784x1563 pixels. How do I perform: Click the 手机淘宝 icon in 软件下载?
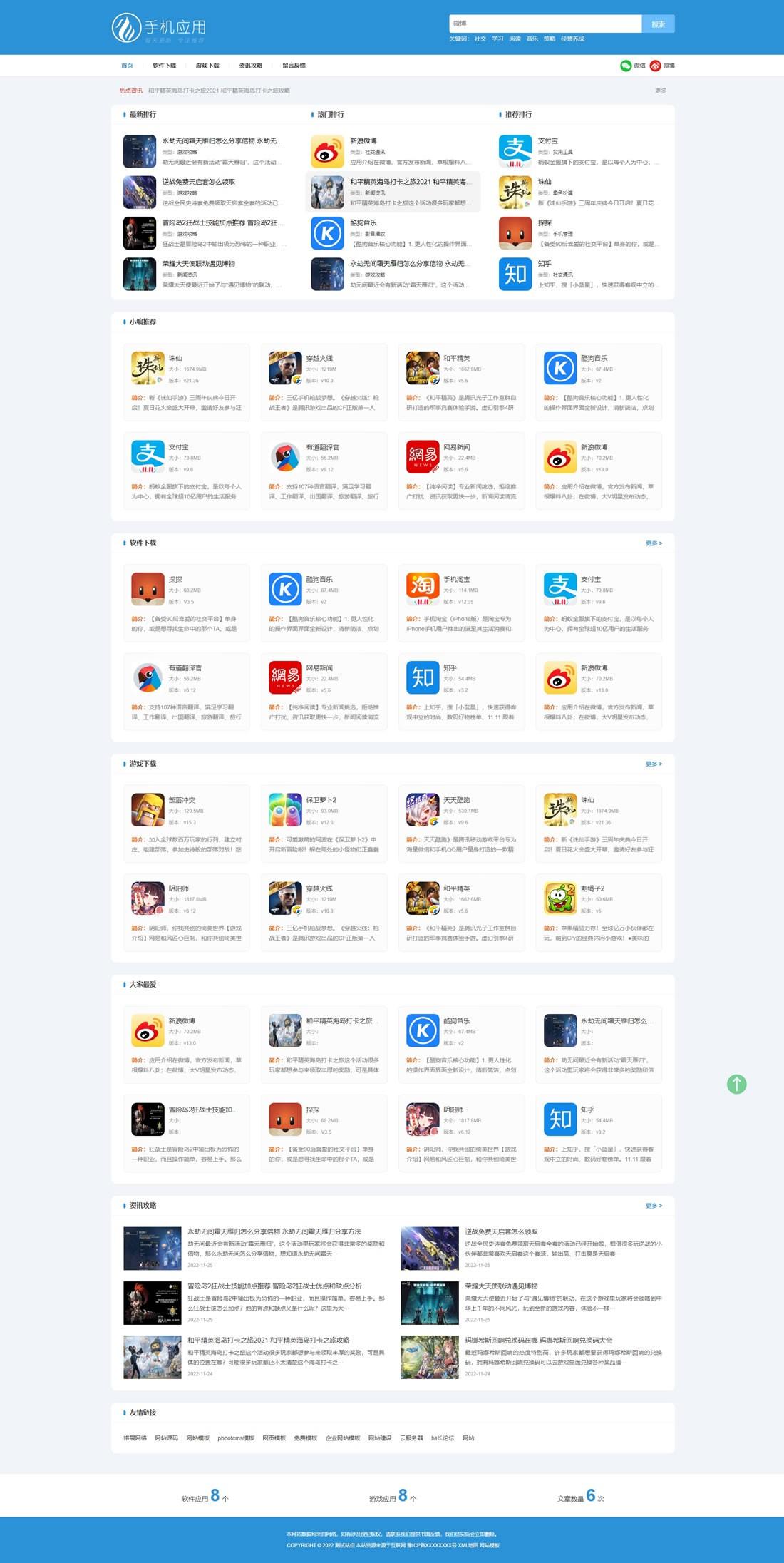click(423, 588)
